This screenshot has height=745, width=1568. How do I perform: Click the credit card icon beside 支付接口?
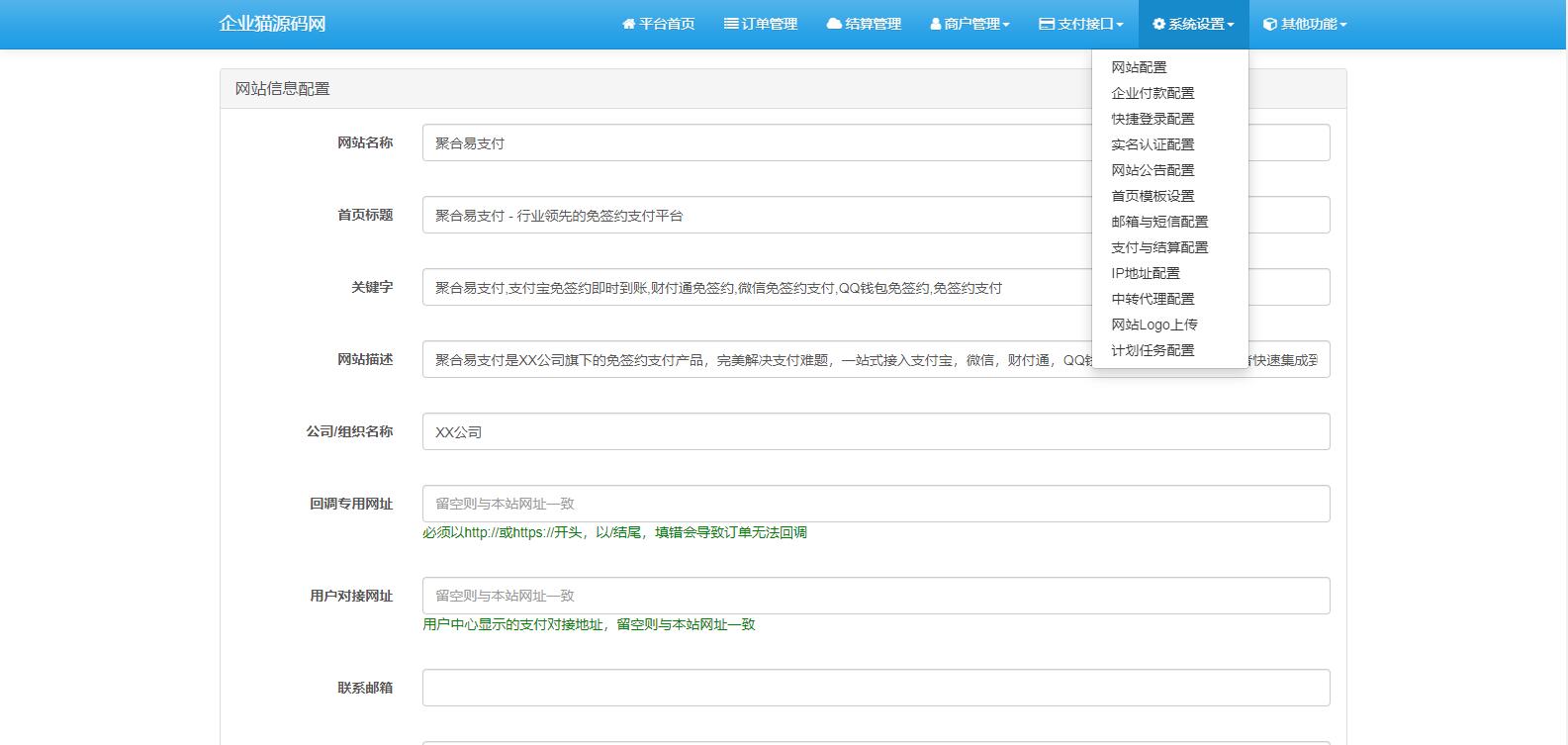[x=1047, y=24]
